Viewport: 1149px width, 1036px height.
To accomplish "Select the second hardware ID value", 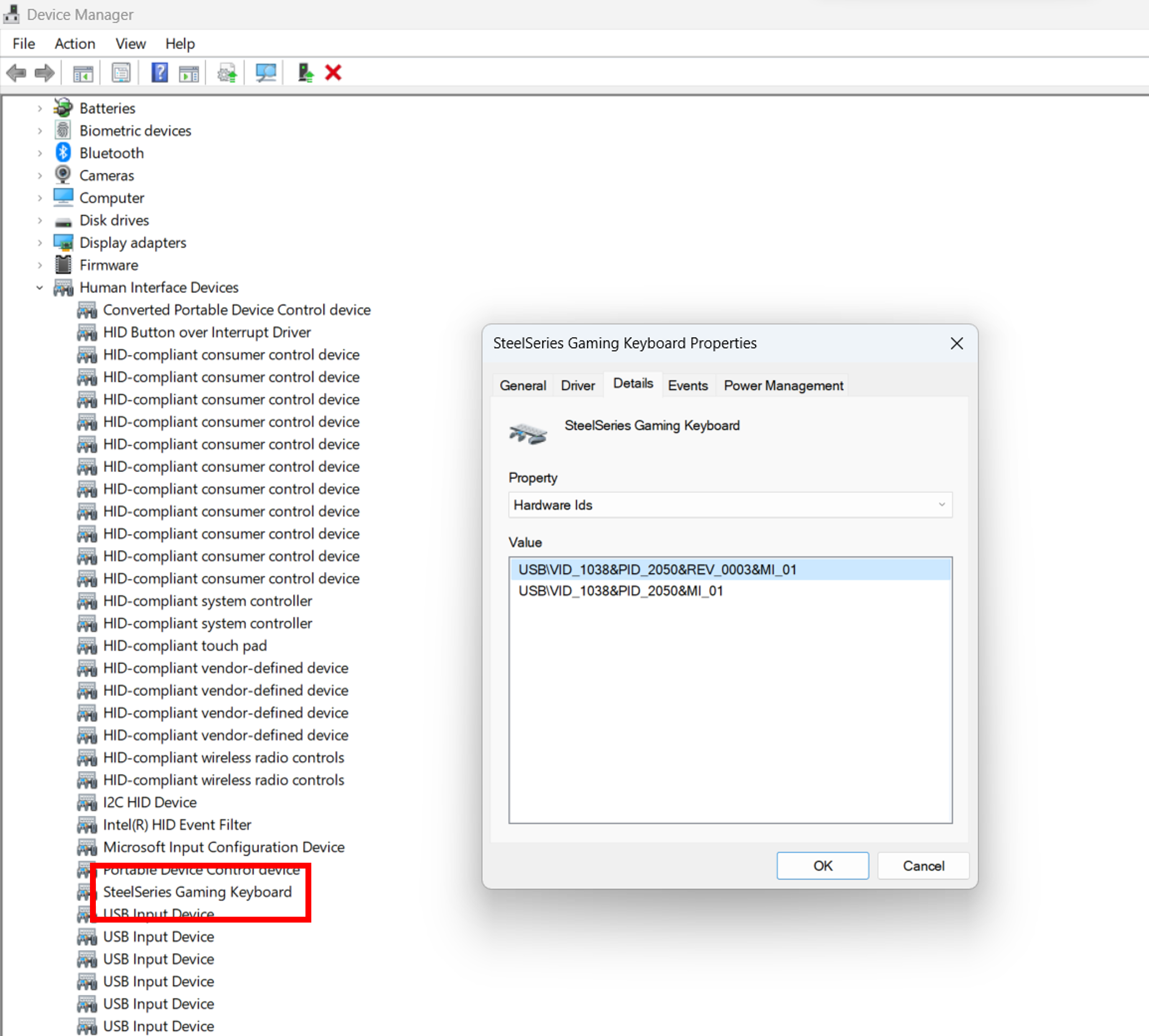I will 620,591.
